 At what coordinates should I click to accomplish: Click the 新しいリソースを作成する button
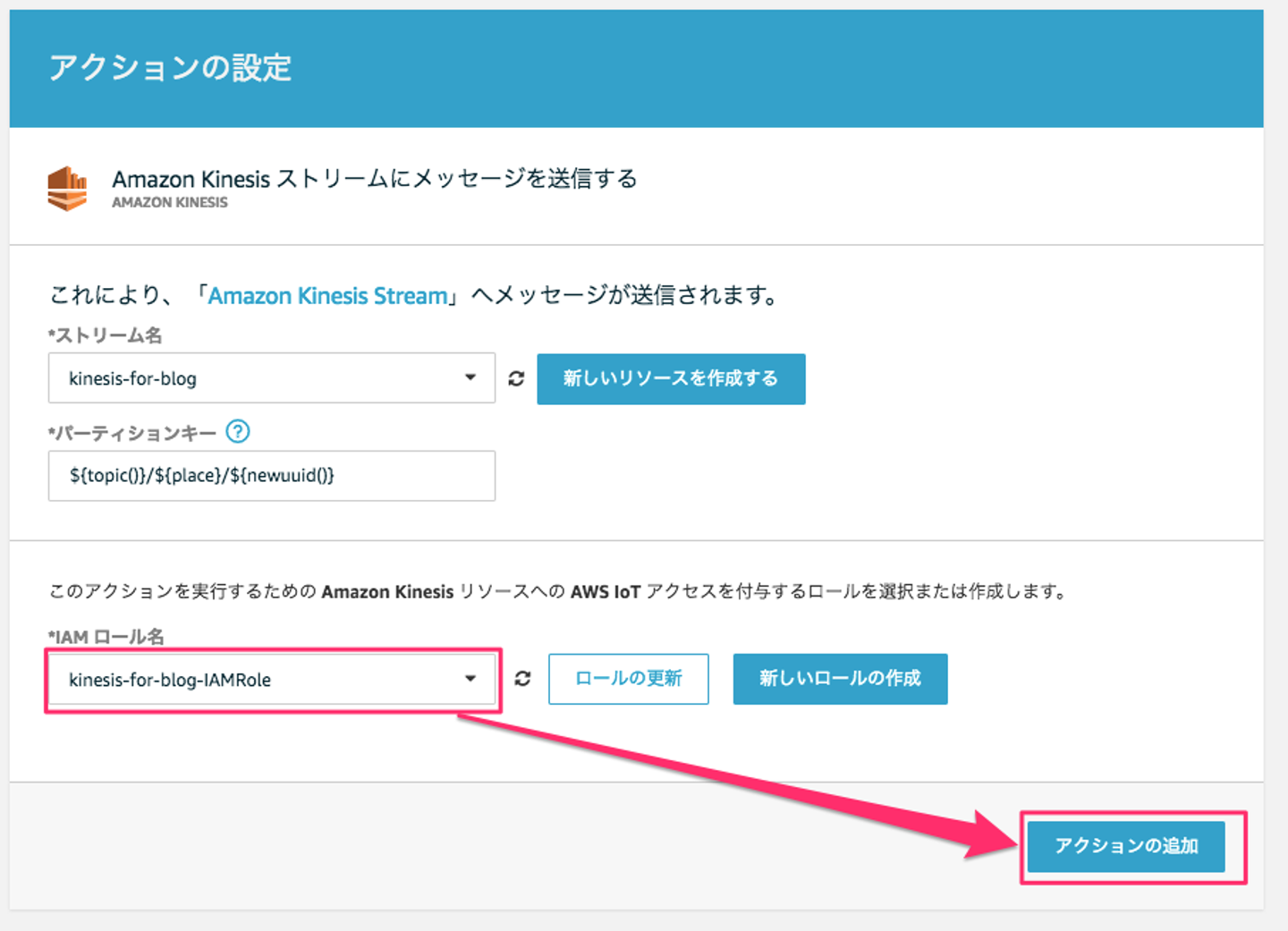pyautogui.click(x=671, y=378)
